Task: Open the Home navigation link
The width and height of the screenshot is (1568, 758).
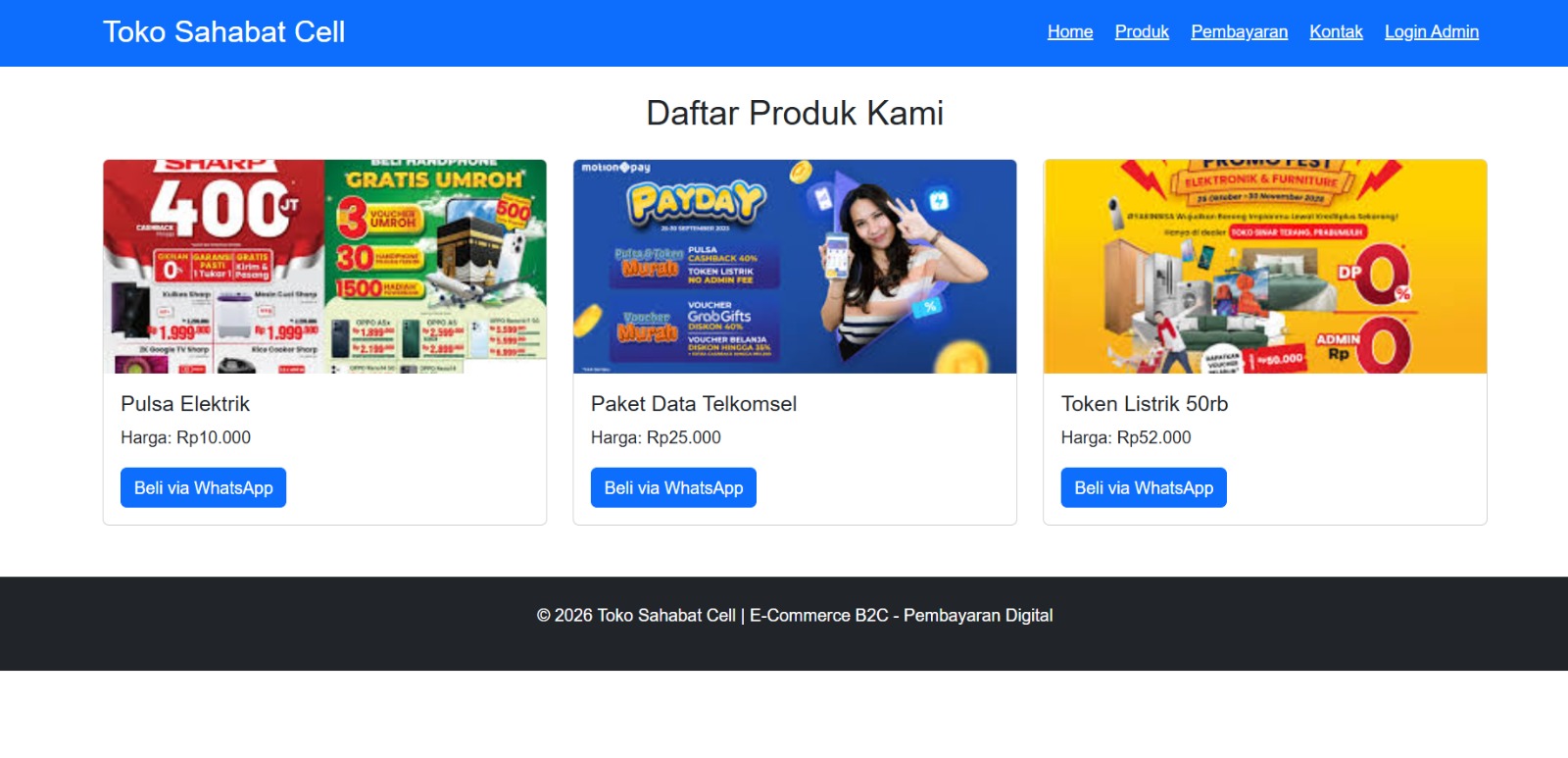Action: tap(1069, 31)
